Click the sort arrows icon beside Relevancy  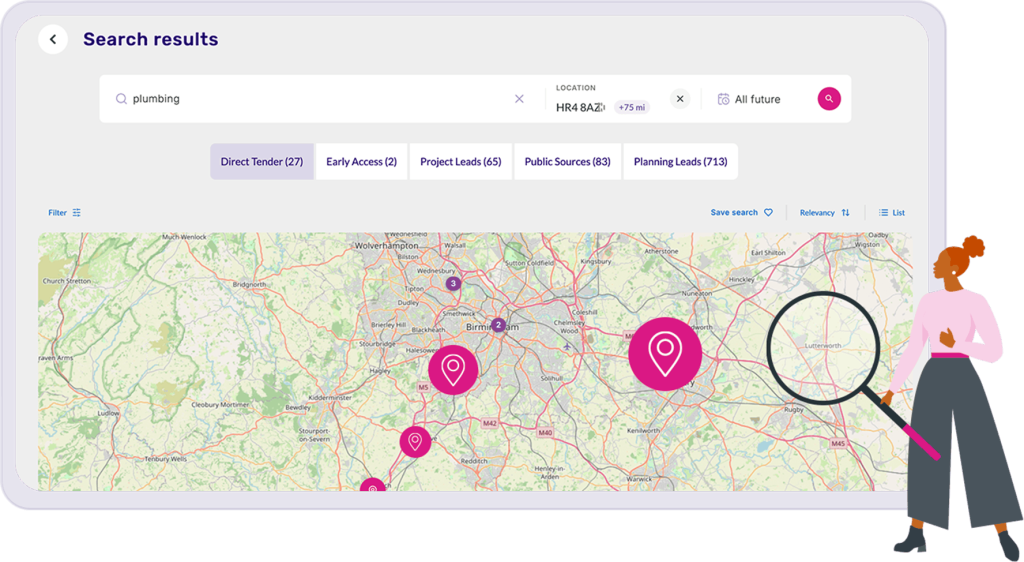(x=845, y=213)
